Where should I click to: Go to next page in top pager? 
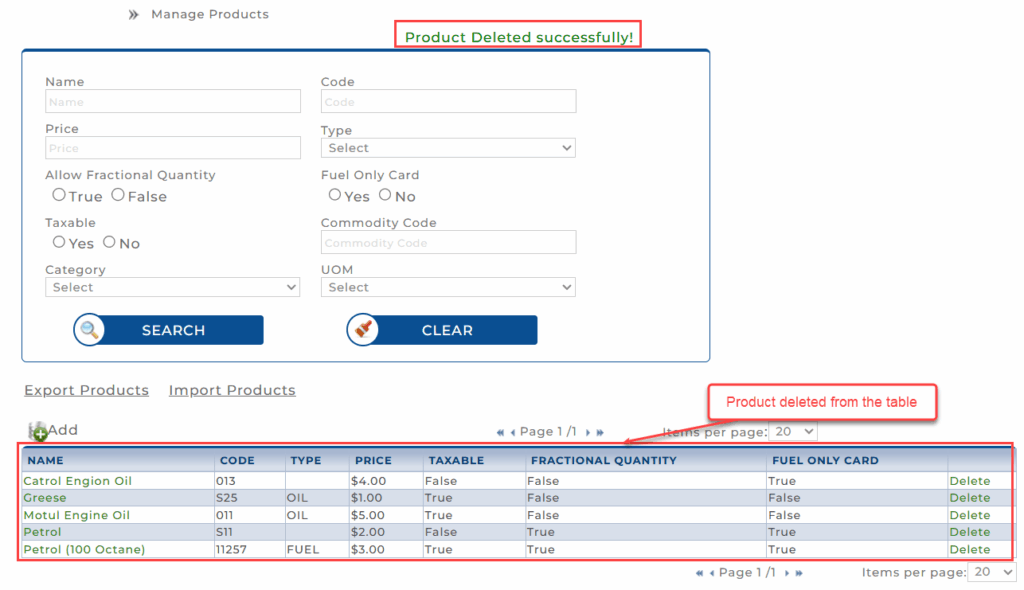pyautogui.click(x=587, y=432)
